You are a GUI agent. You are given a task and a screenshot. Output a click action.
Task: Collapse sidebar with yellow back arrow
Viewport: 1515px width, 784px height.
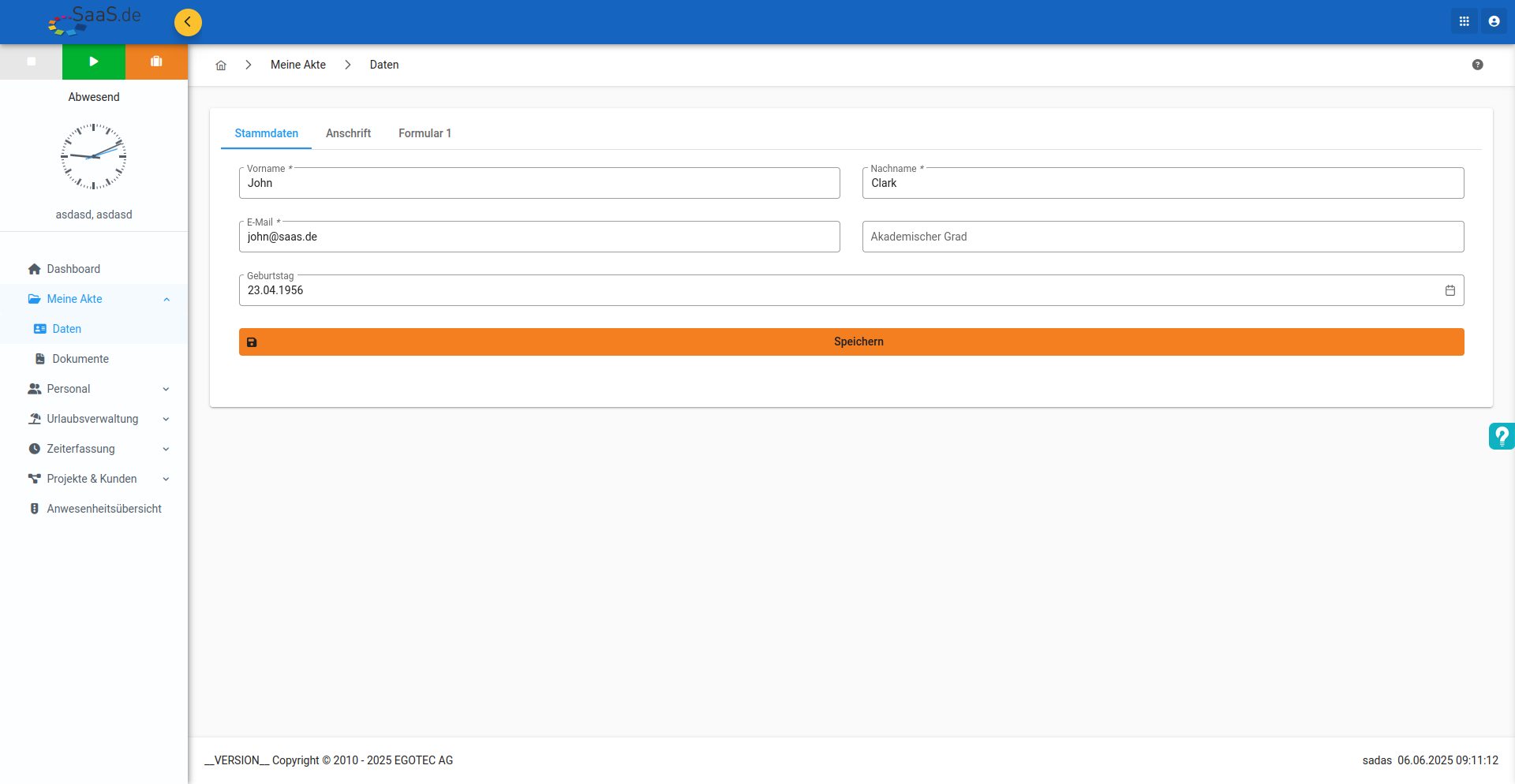click(x=188, y=22)
